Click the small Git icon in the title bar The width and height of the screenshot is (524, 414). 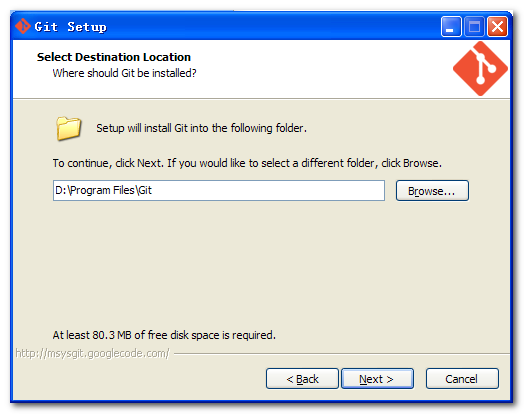(x=22, y=26)
